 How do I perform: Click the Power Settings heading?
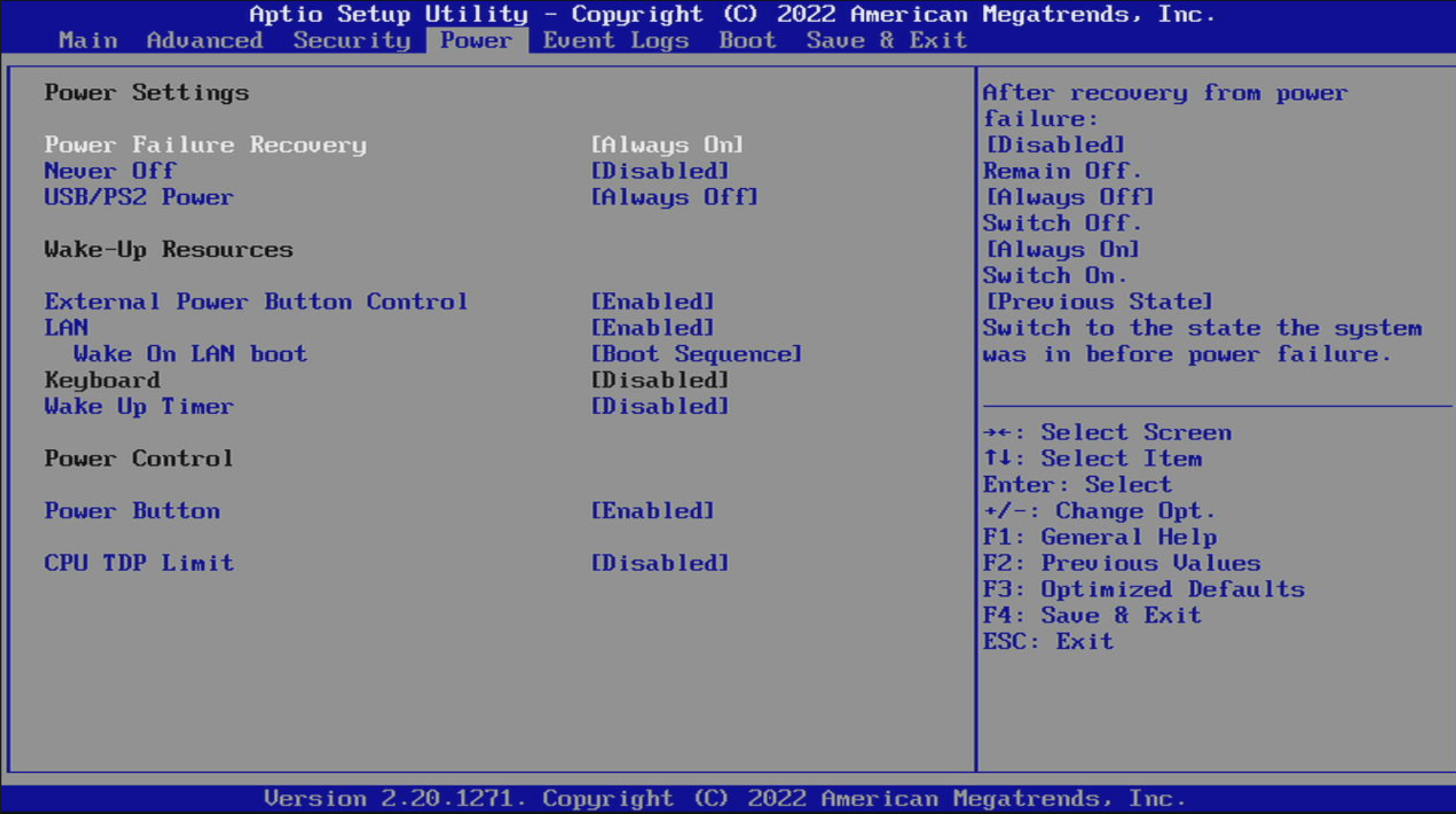click(x=146, y=92)
